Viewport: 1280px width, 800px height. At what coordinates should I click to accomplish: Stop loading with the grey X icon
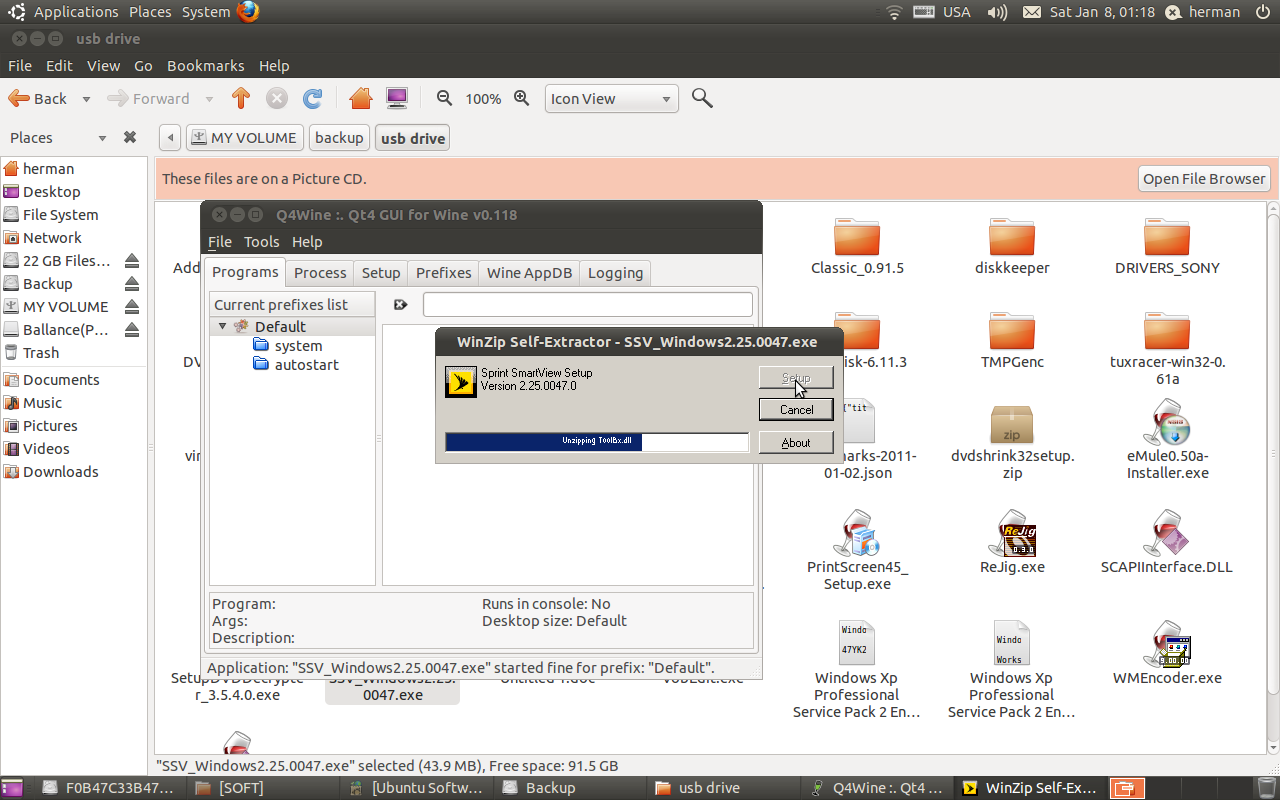tap(277, 98)
